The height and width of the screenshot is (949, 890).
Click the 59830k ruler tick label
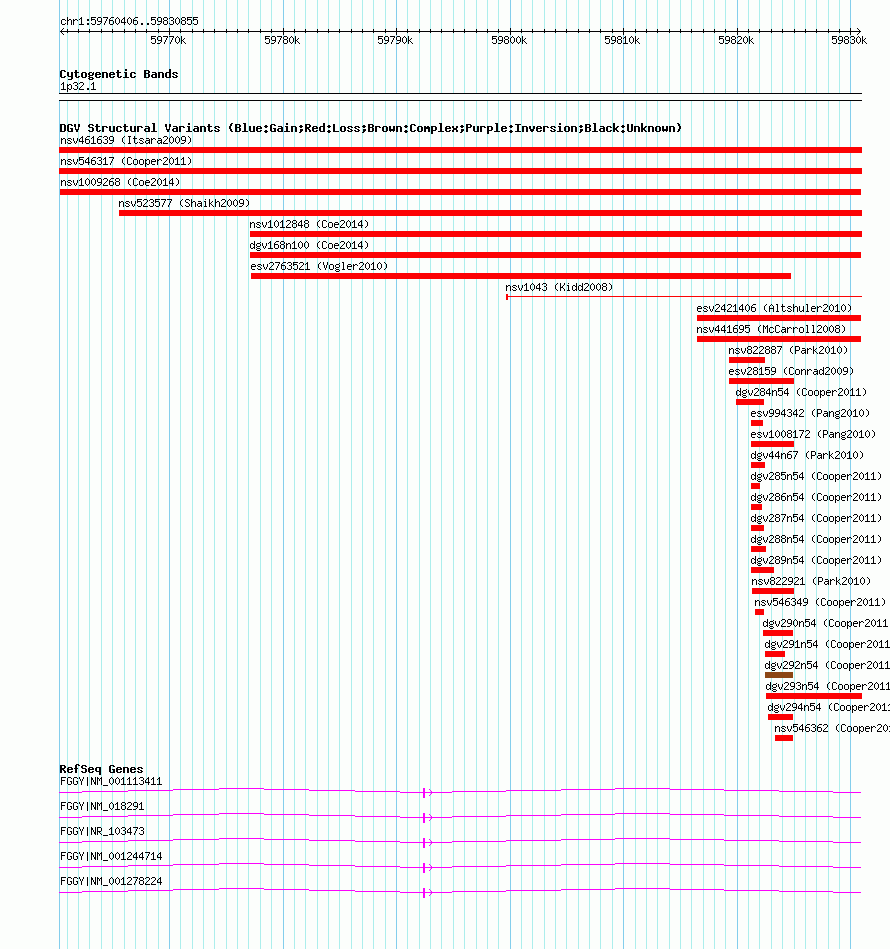tap(849, 41)
